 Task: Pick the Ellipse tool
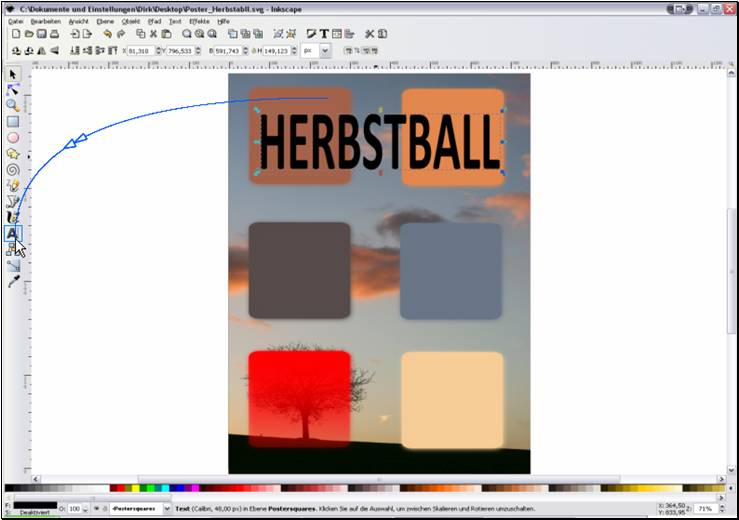coord(13,138)
